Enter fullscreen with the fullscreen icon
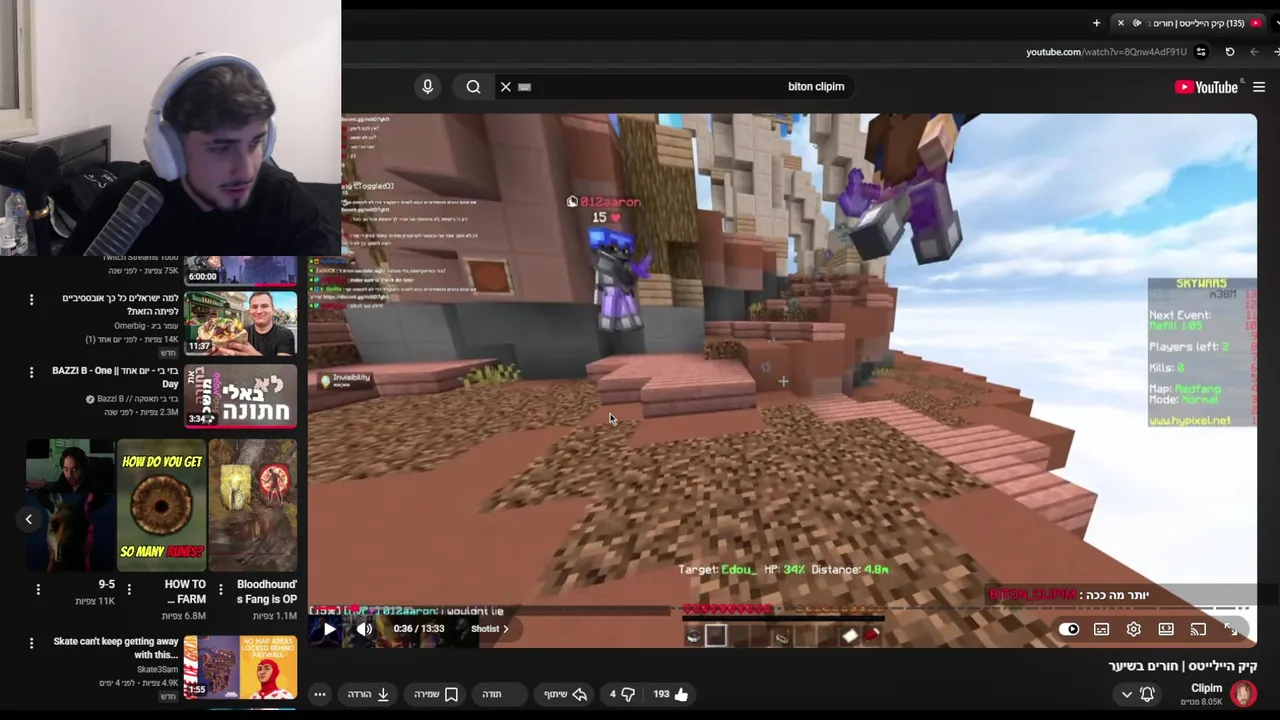 point(1231,629)
